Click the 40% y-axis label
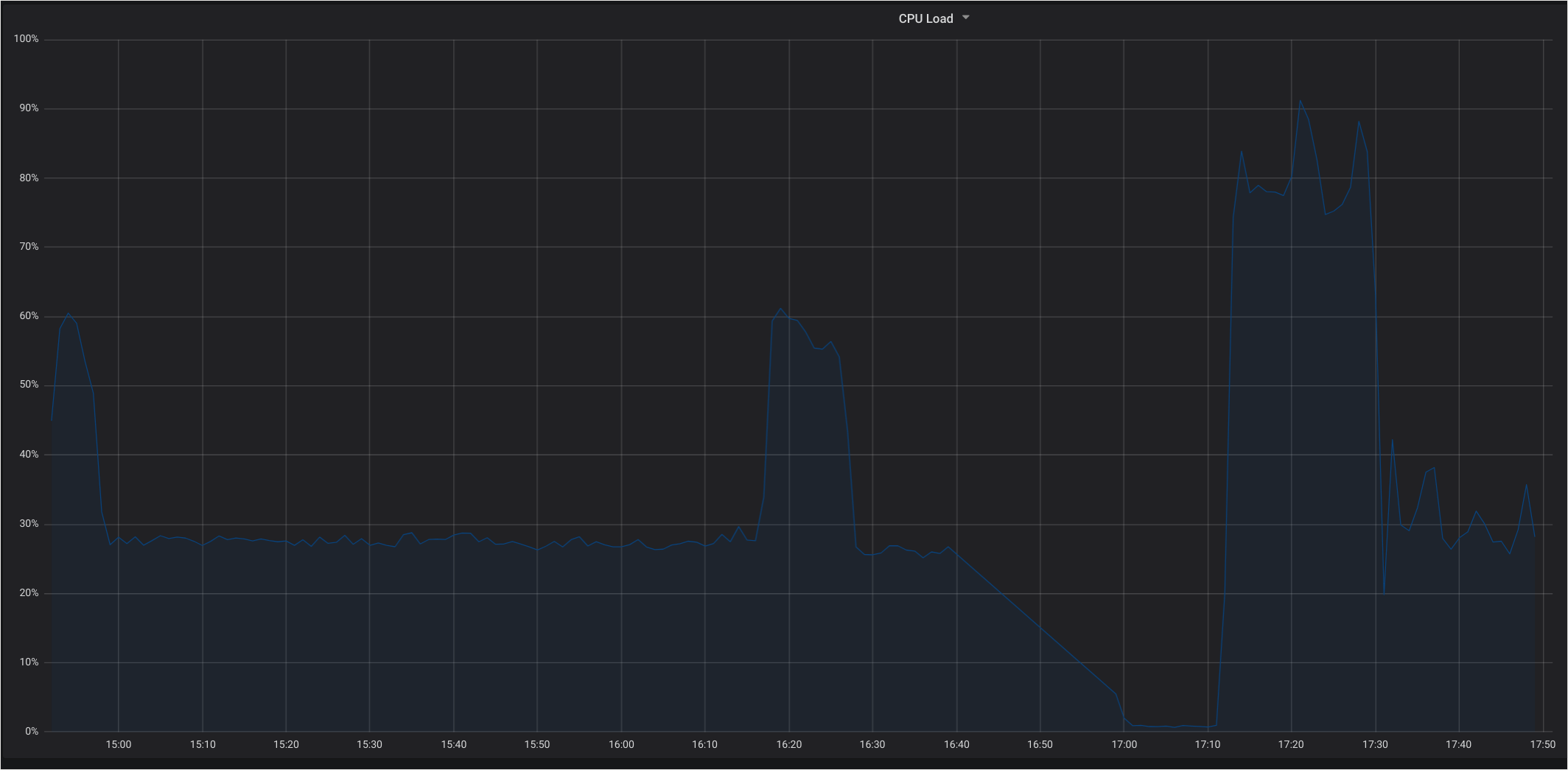This screenshot has width=1568, height=770. [x=29, y=454]
